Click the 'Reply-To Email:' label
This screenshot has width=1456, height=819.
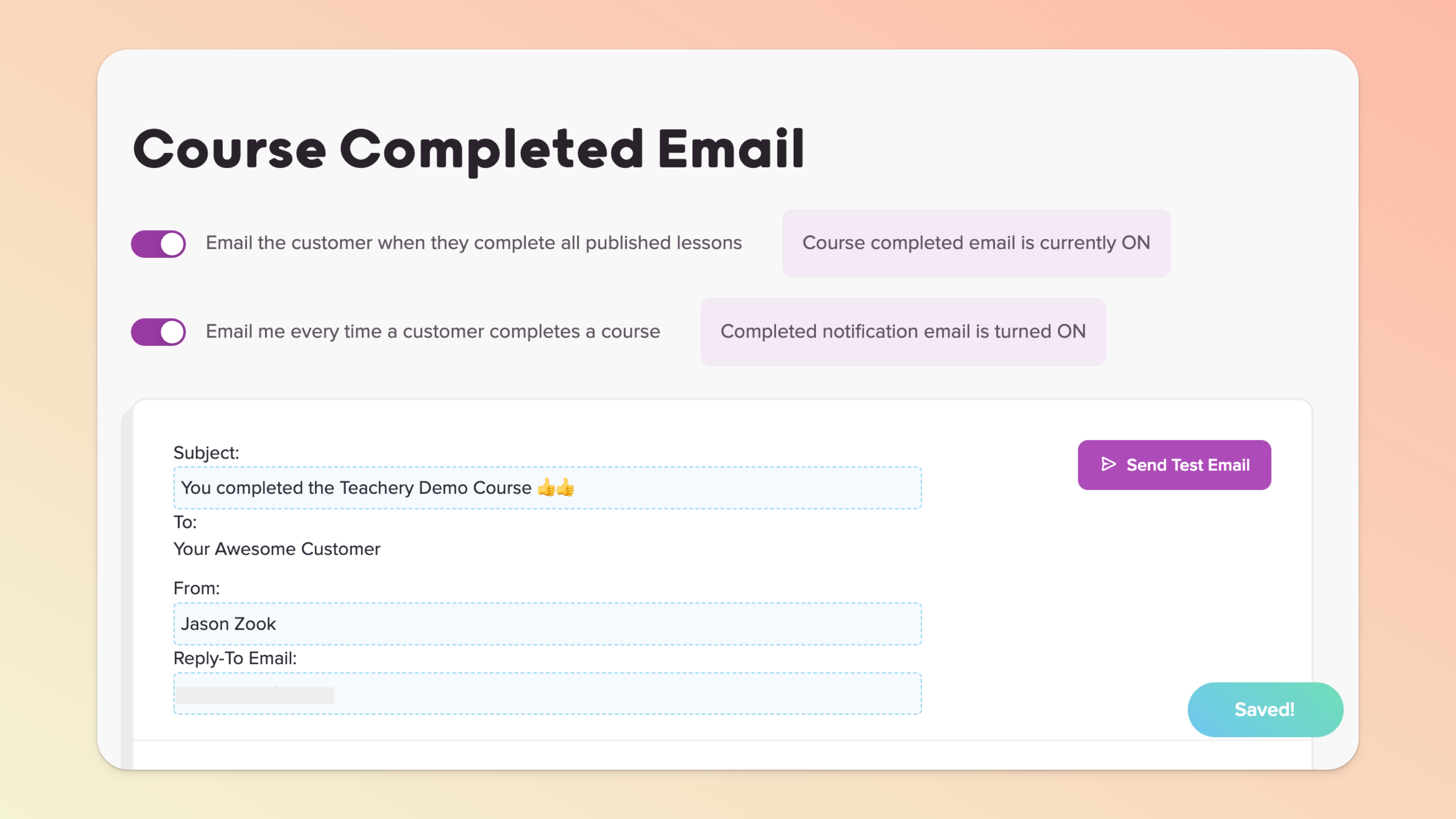click(x=235, y=658)
